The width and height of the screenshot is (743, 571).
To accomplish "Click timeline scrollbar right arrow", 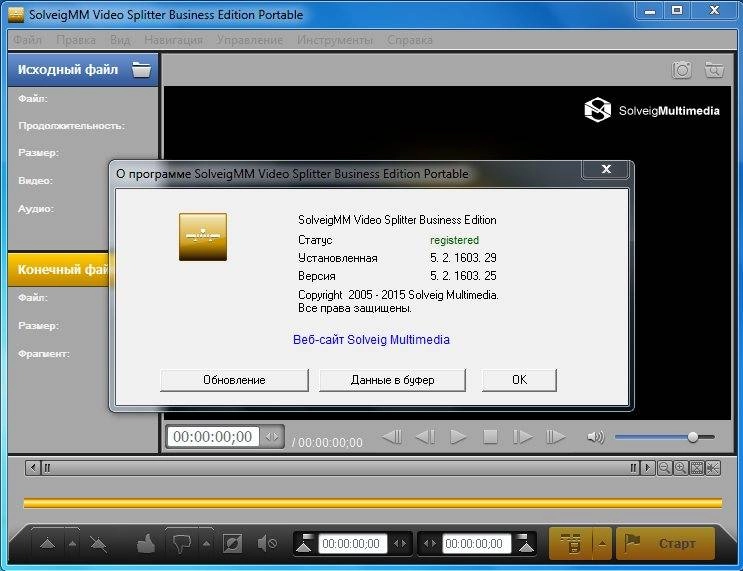I will click(x=647, y=468).
